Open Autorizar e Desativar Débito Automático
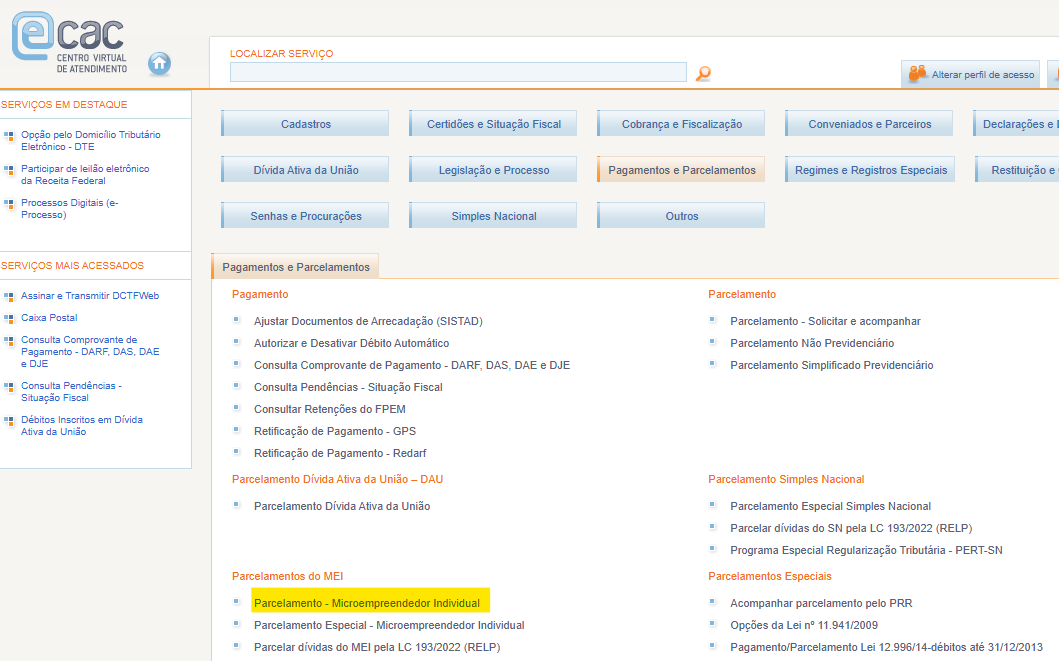 pyautogui.click(x=351, y=343)
